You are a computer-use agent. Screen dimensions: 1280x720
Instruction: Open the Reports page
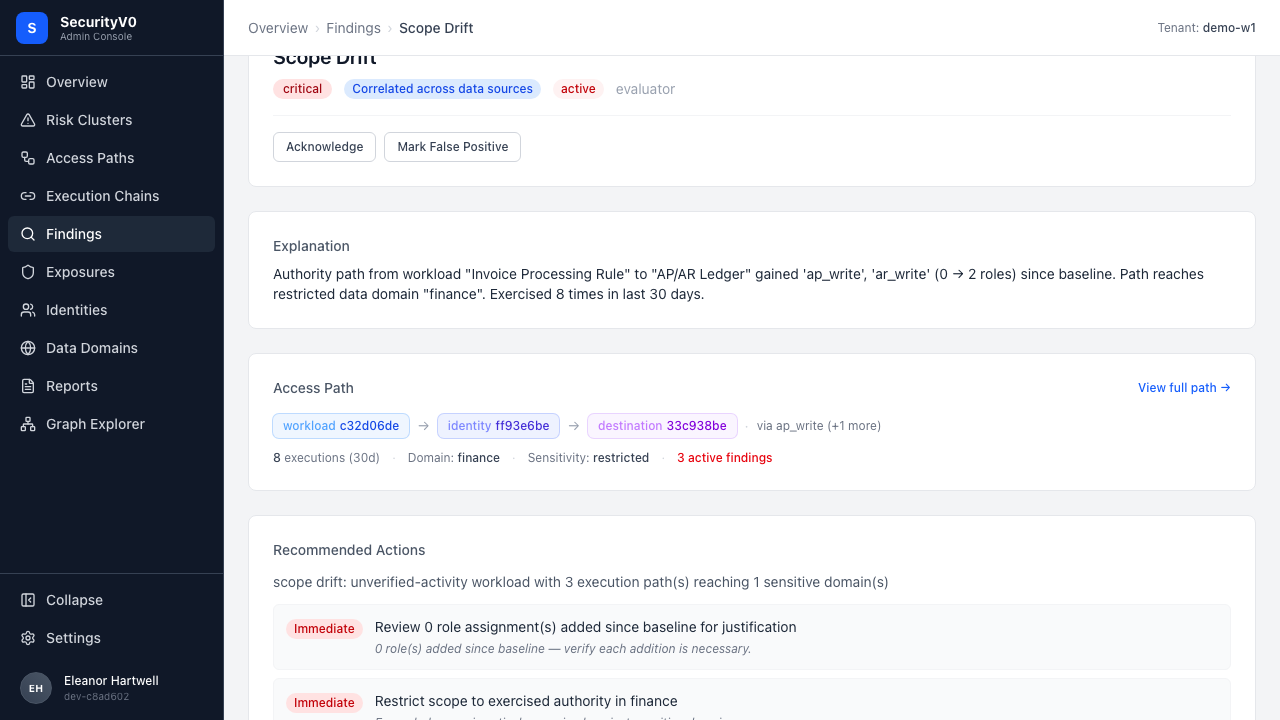(111, 386)
